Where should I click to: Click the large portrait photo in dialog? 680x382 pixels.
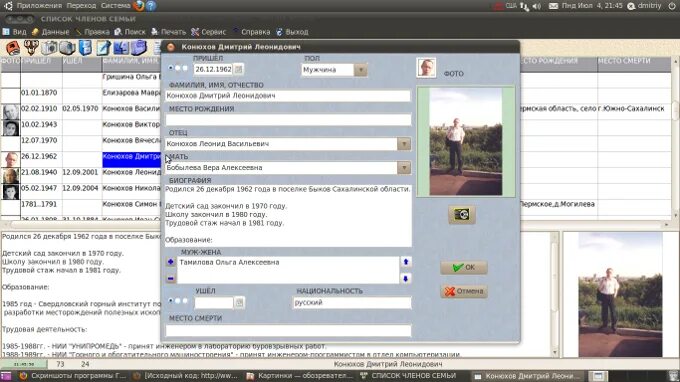[466, 142]
